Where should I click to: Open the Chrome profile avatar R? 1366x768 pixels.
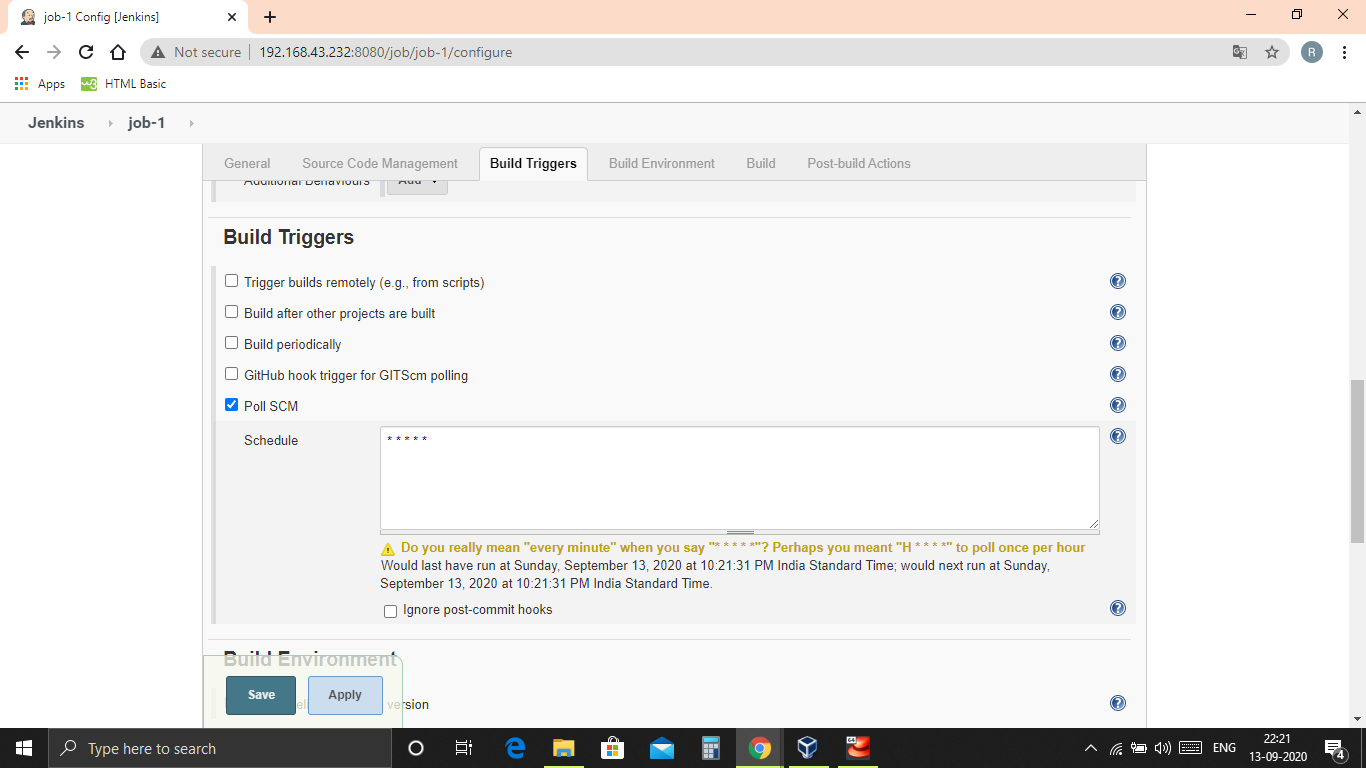point(1312,52)
